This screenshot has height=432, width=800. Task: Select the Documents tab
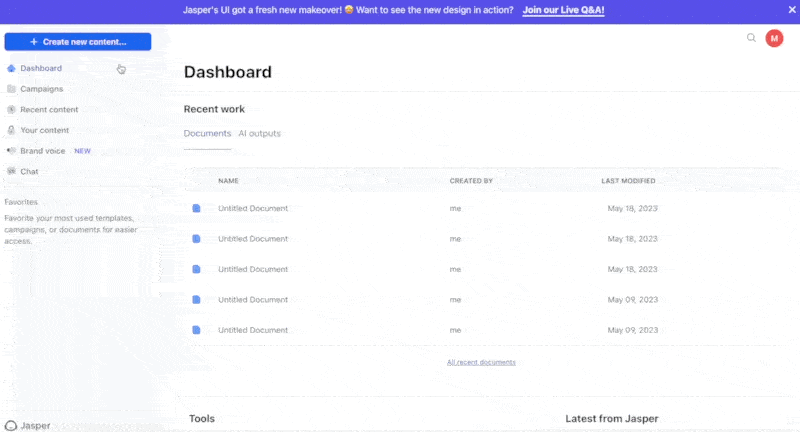pos(207,133)
